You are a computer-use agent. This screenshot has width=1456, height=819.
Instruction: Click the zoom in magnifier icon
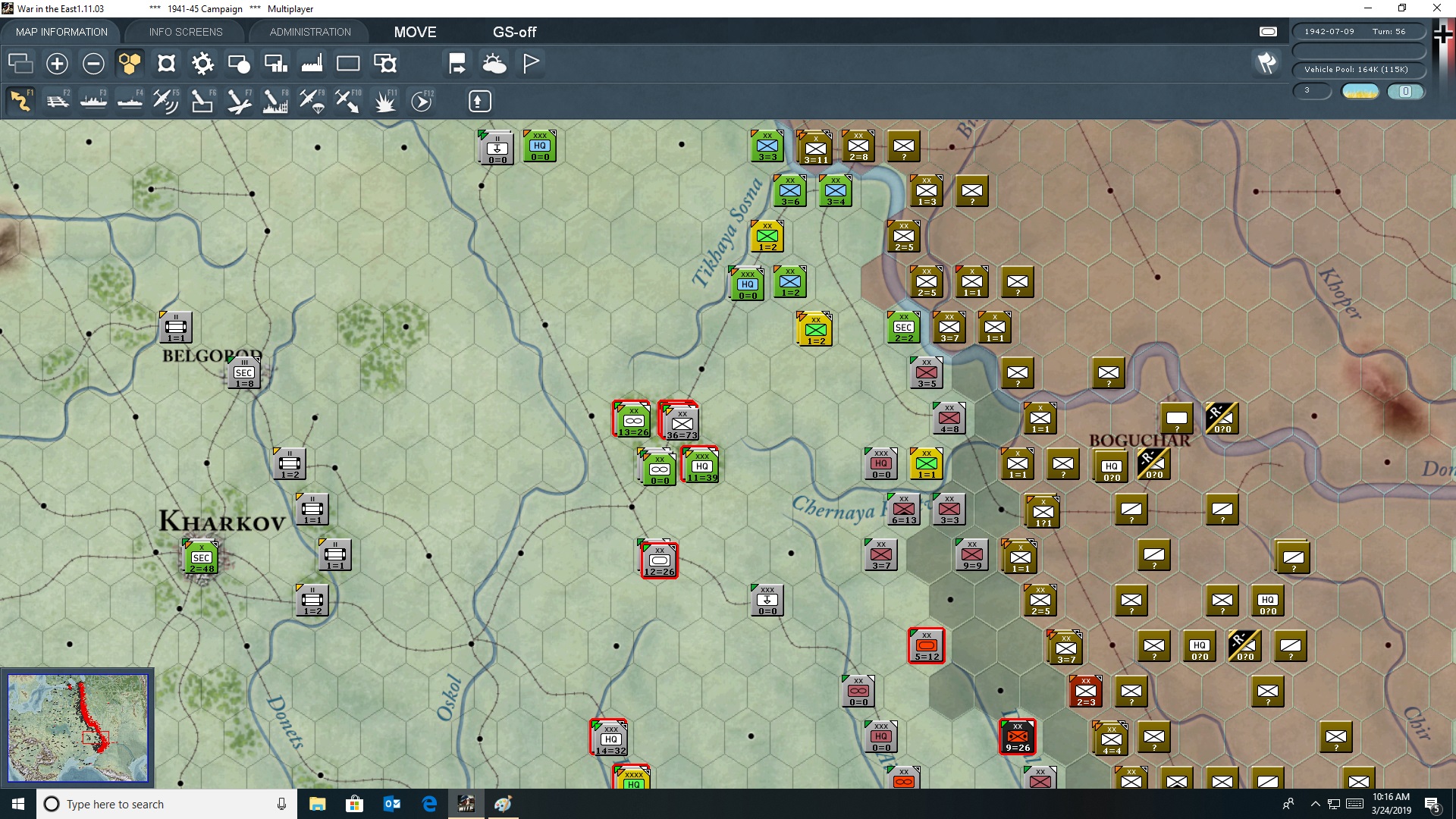point(57,64)
